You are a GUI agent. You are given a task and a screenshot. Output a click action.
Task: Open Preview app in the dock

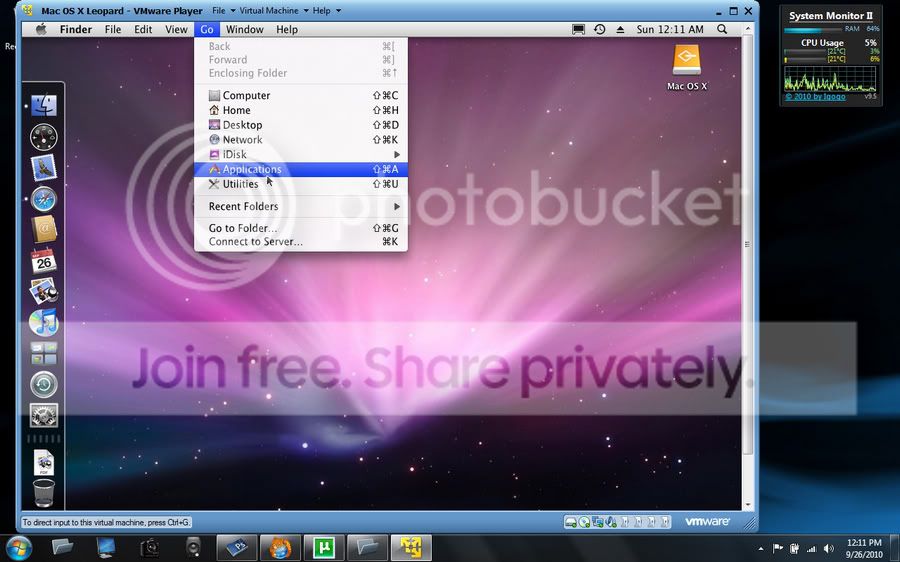tap(44, 291)
